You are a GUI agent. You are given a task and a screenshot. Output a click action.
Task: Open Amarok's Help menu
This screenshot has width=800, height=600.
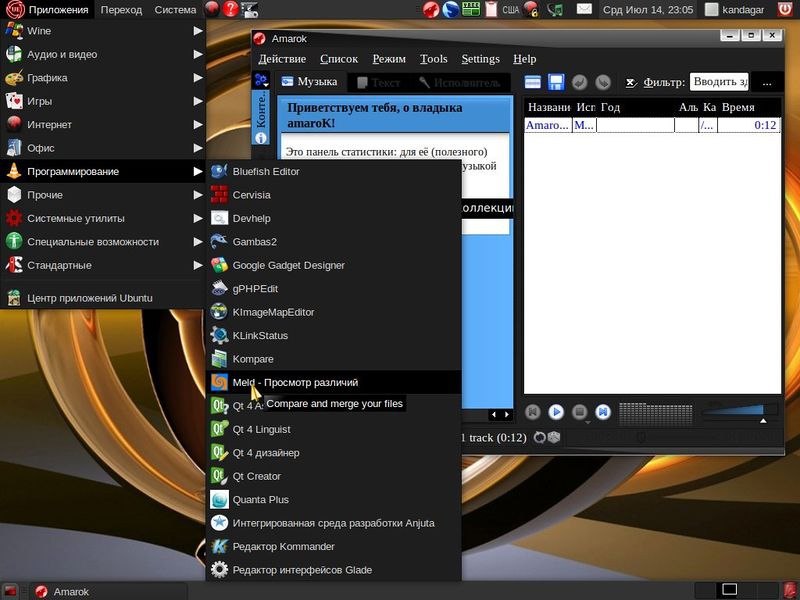pyautogui.click(x=524, y=59)
